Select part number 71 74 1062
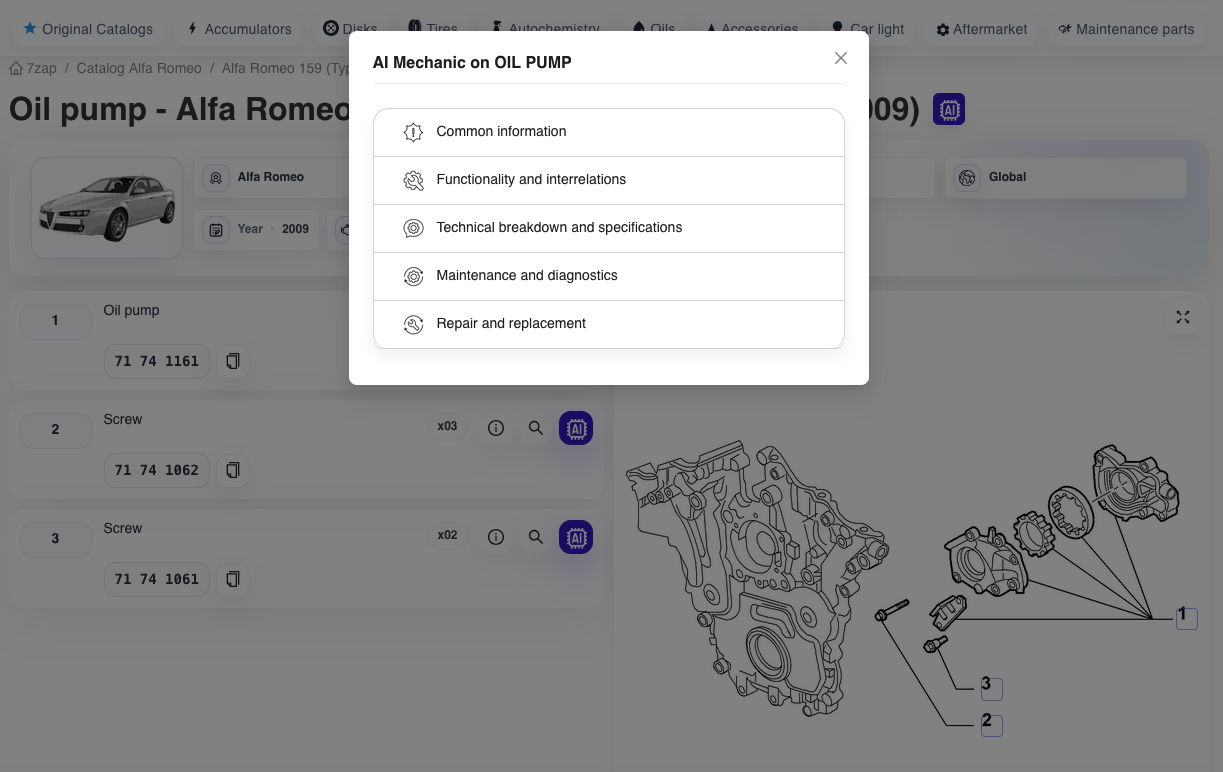This screenshot has height=772, width=1223. click(x=157, y=470)
